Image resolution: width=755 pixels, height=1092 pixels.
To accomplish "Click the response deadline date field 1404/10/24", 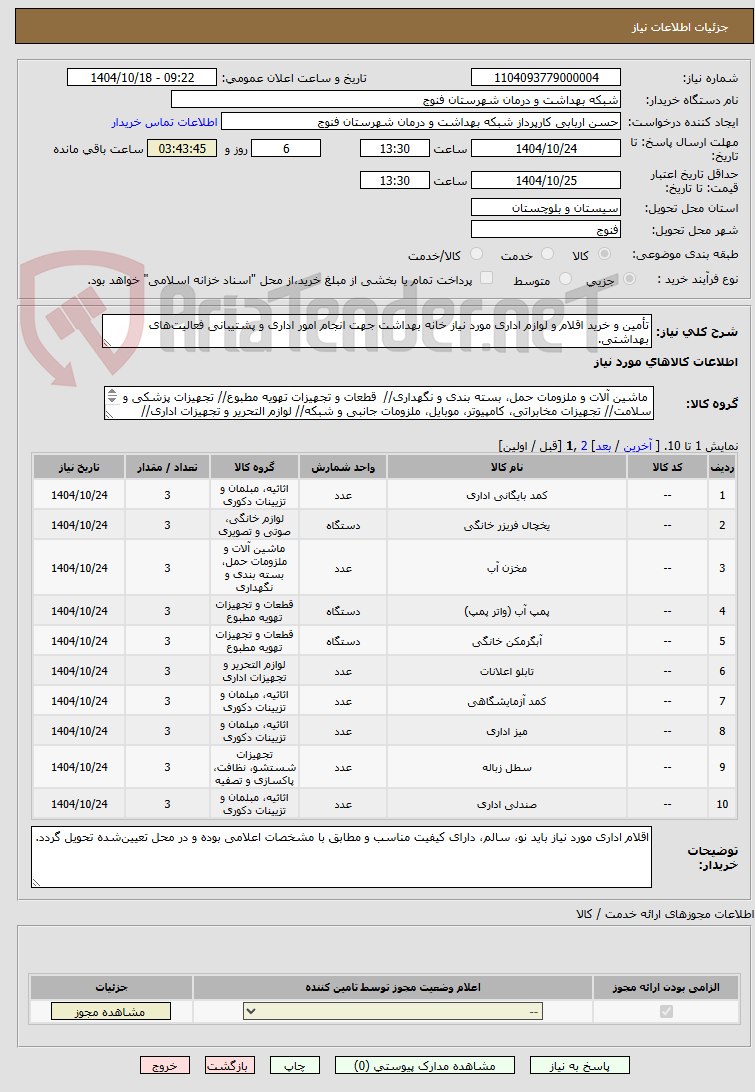I will (x=546, y=148).
